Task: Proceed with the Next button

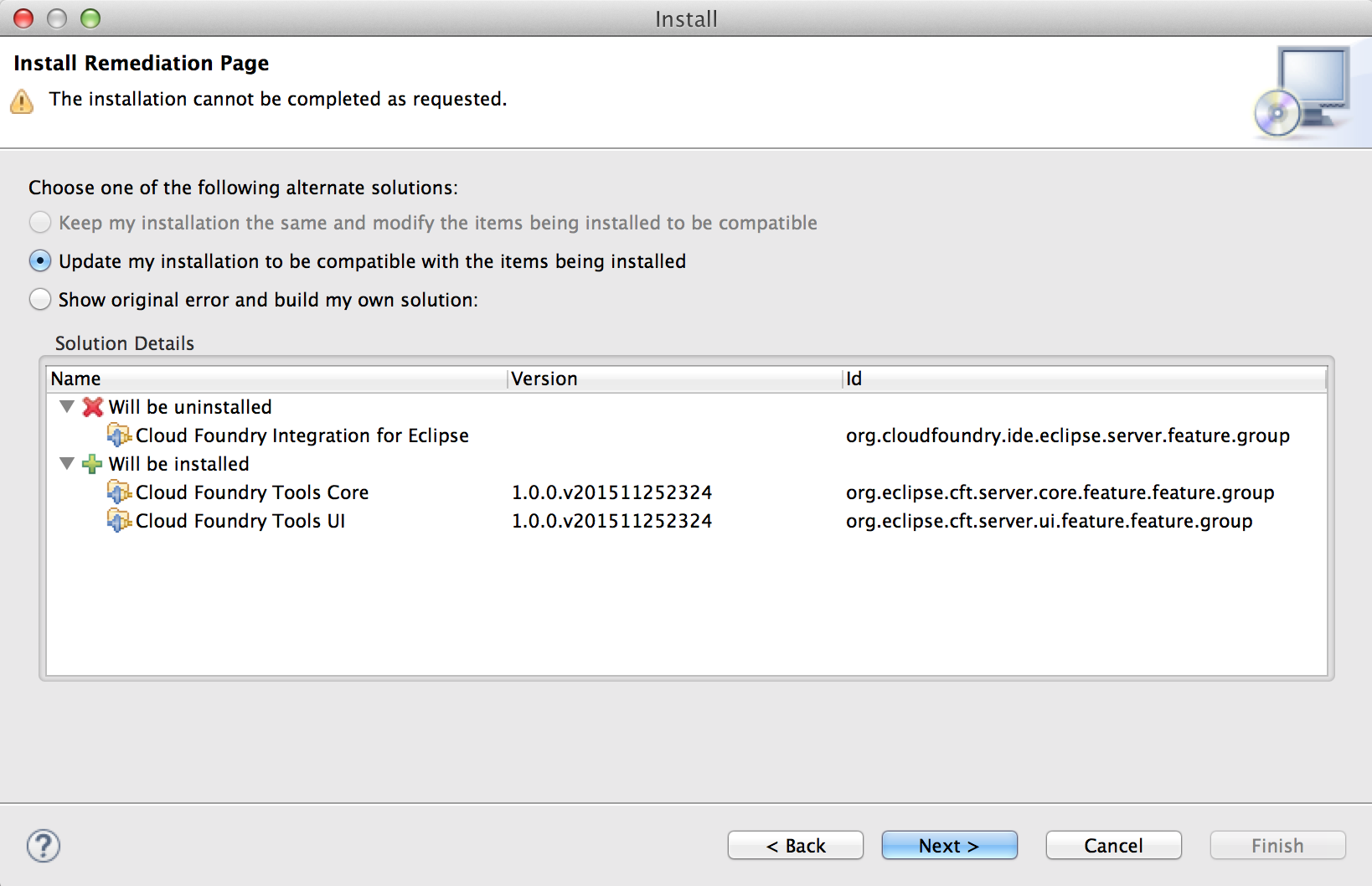Action: tap(950, 846)
